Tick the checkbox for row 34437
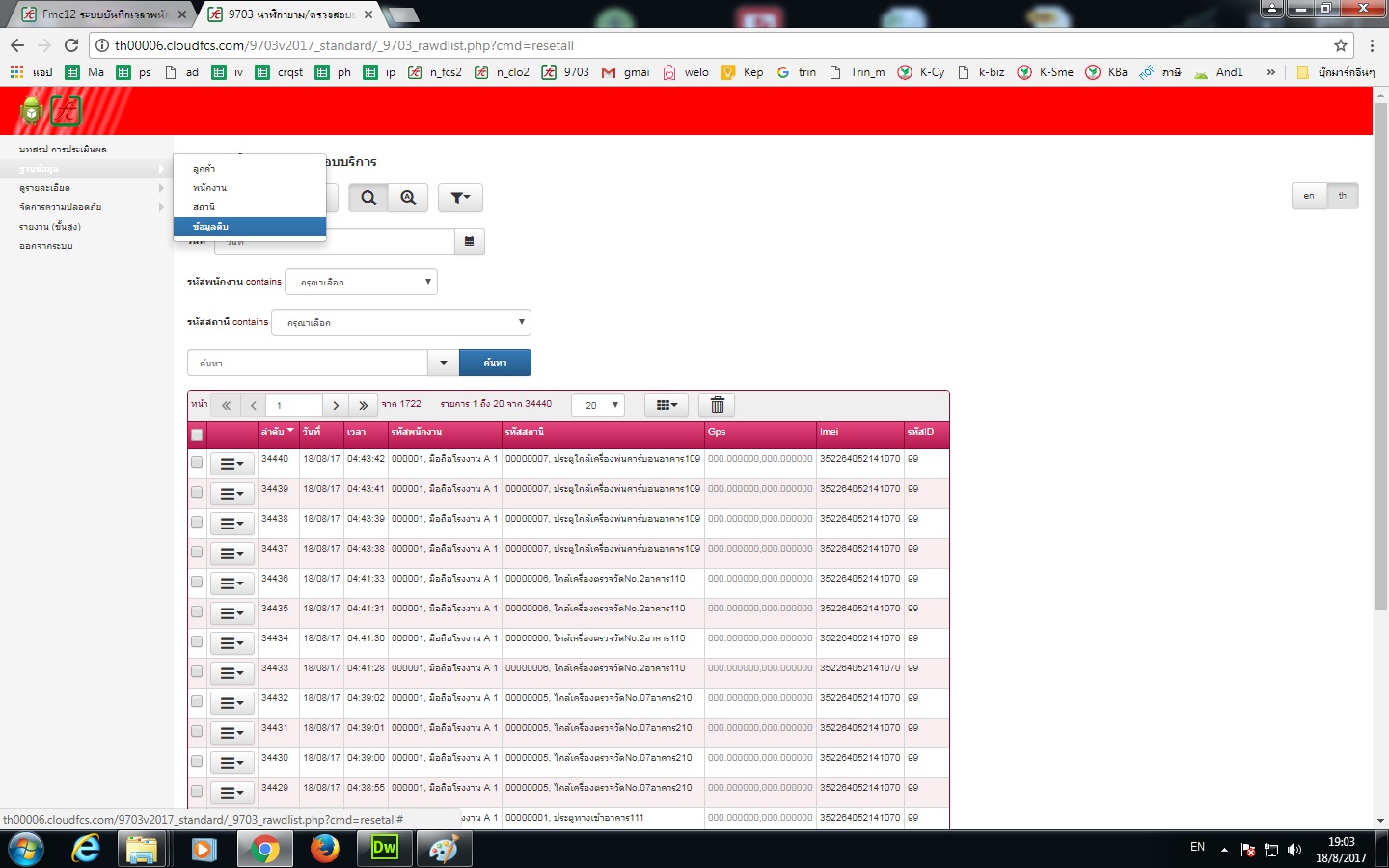Image resolution: width=1389 pixels, height=868 pixels. pyautogui.click(x=197, y=552)
